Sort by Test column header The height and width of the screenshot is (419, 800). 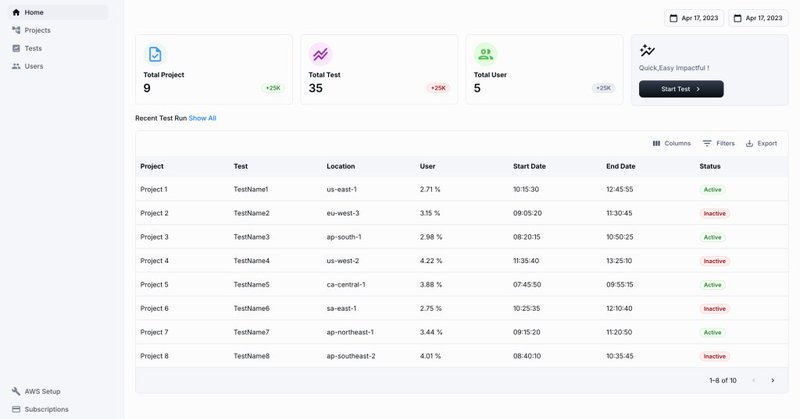[x=241, y=166]
